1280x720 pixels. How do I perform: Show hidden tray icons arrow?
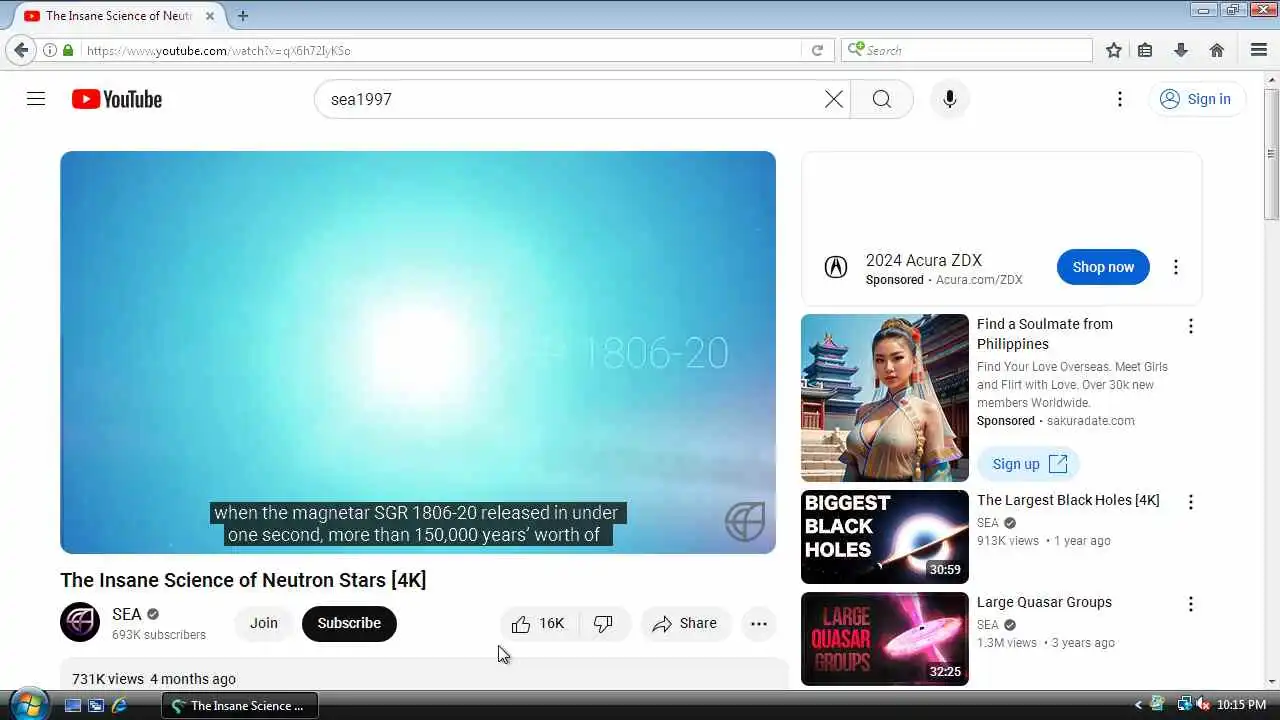(x=1138, y=705)
